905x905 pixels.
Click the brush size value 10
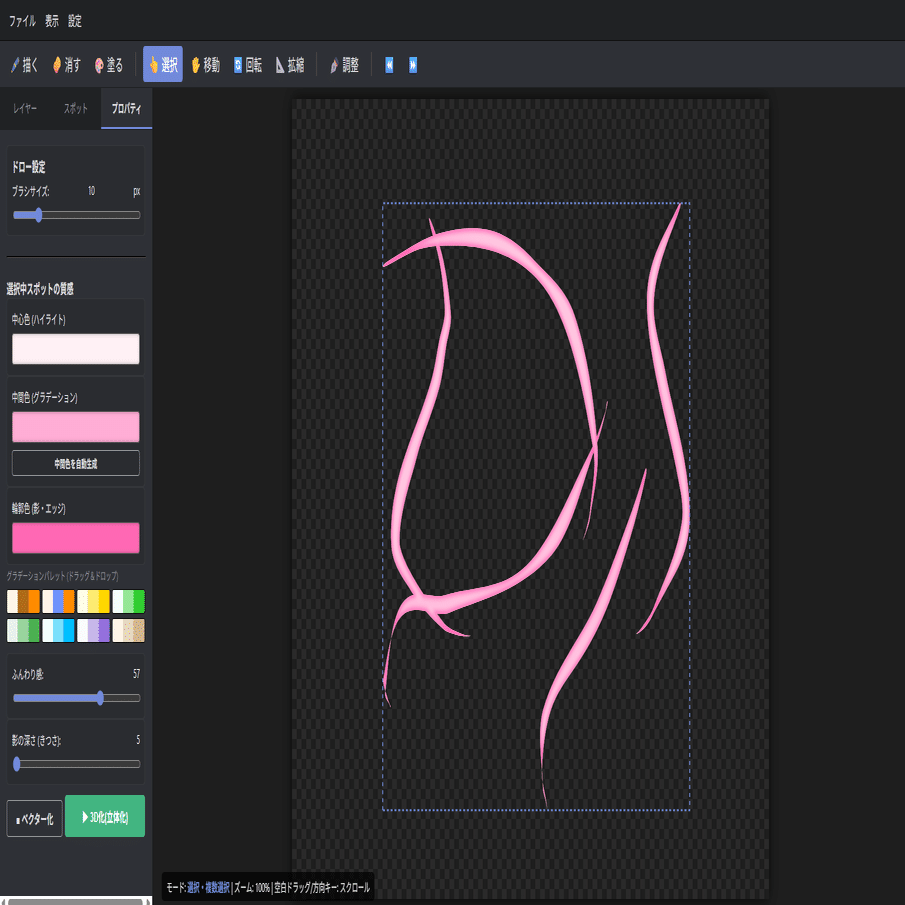[91, 190]
